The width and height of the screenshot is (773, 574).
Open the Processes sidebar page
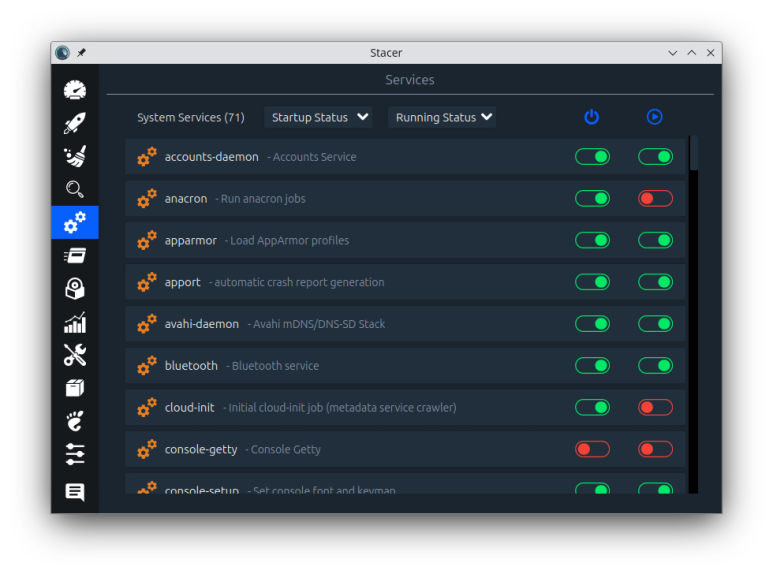point(75,255)
